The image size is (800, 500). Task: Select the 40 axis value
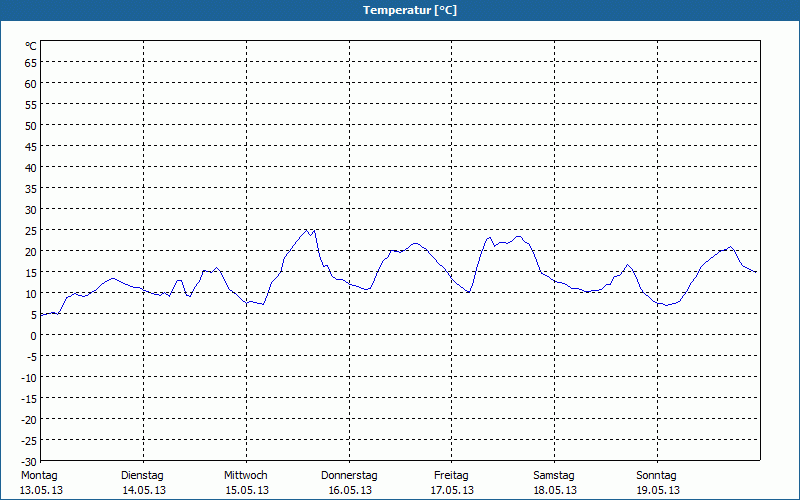31,168
